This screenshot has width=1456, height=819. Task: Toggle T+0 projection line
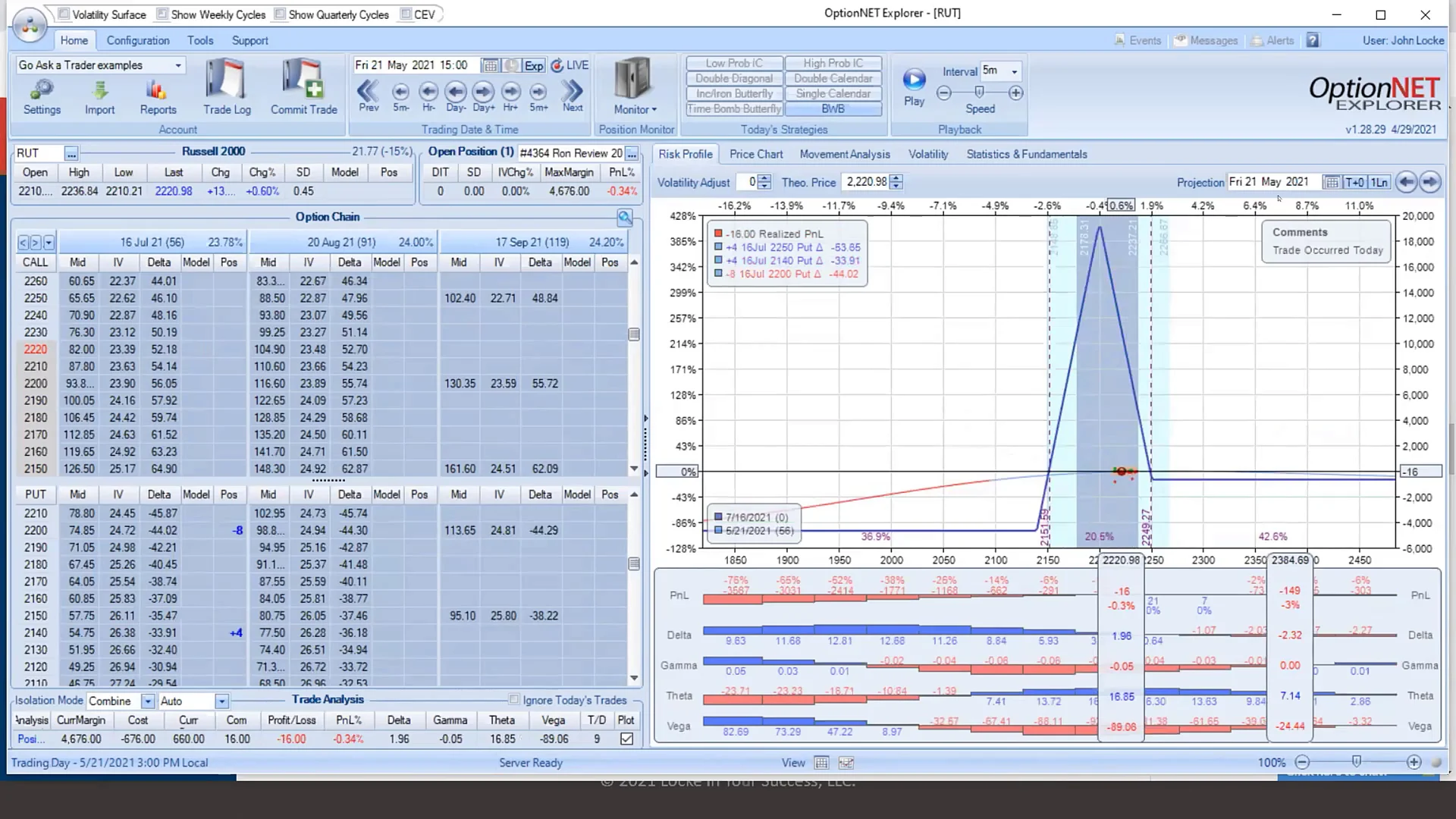[x=1354, y=182]
